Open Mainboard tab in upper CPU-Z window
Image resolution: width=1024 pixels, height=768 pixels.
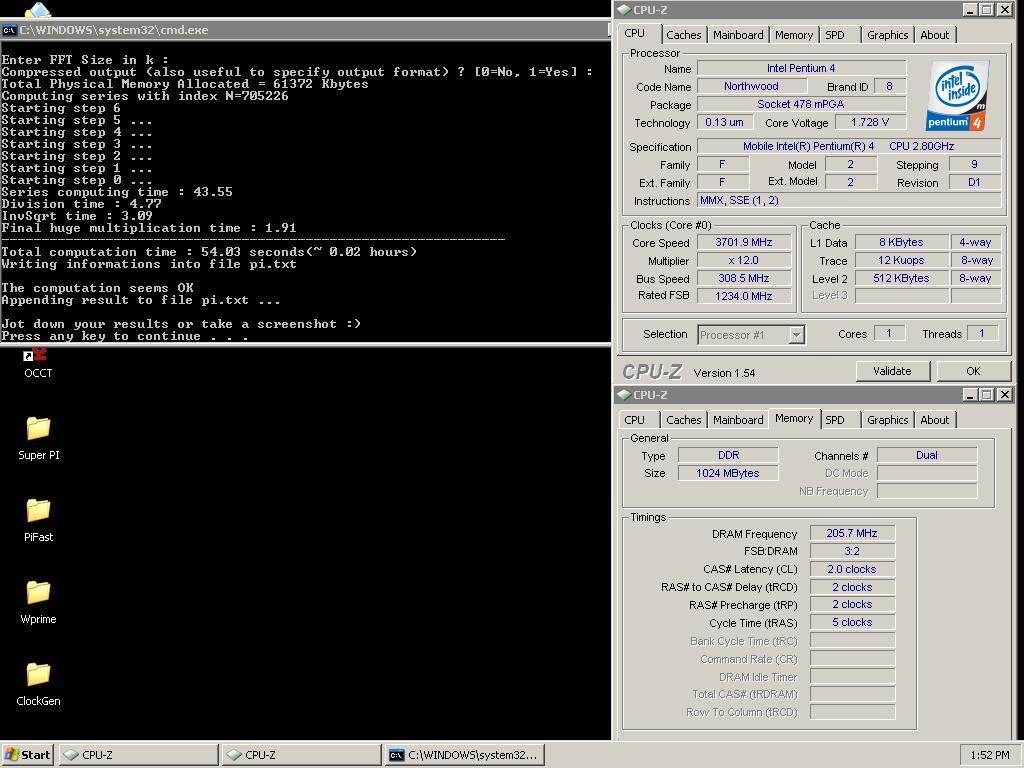click(738, 35)
